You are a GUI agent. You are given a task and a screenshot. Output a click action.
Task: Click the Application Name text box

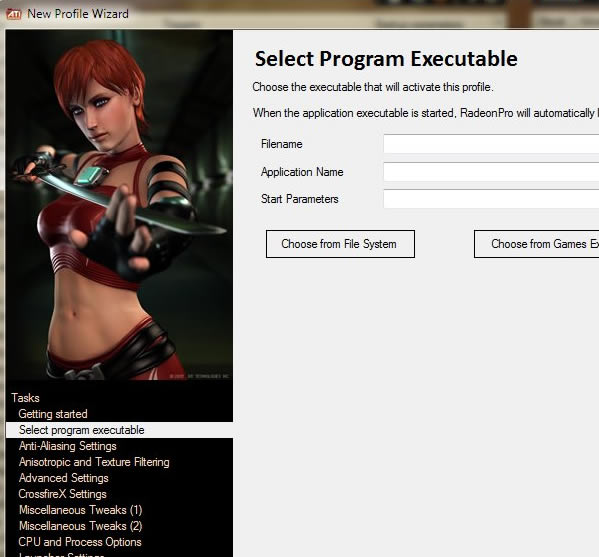coord(491,172)
